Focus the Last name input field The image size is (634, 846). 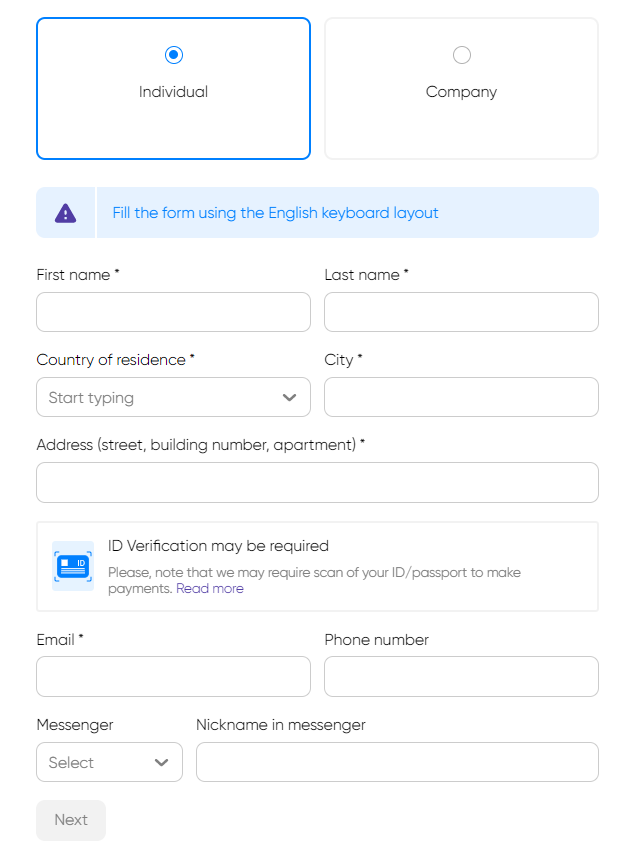tap(461, 312)
